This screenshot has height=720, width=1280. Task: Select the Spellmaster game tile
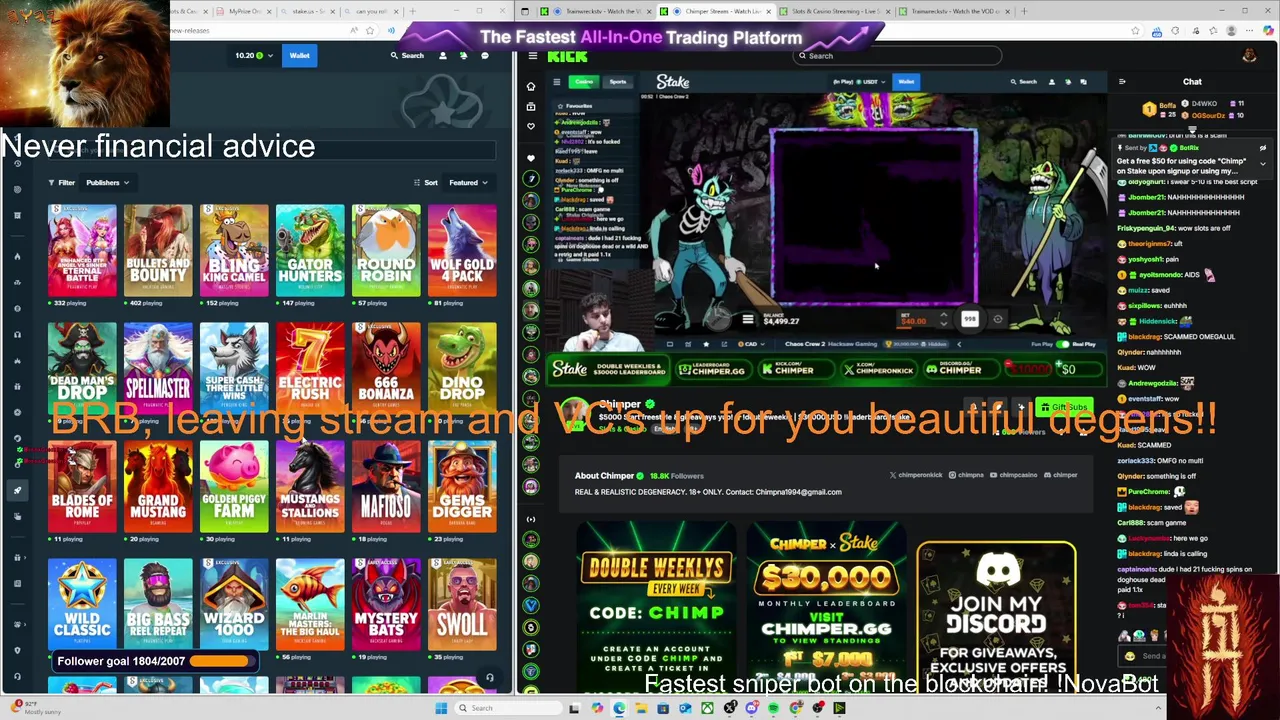(x=158, y=369)
